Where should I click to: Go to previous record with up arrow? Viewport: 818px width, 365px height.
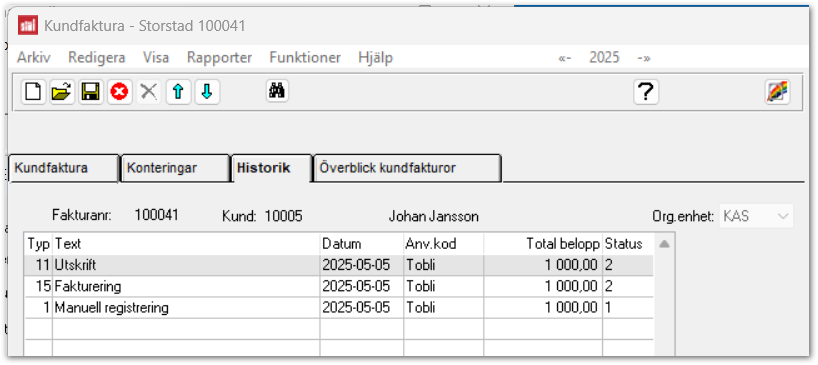tap(178, 92)
